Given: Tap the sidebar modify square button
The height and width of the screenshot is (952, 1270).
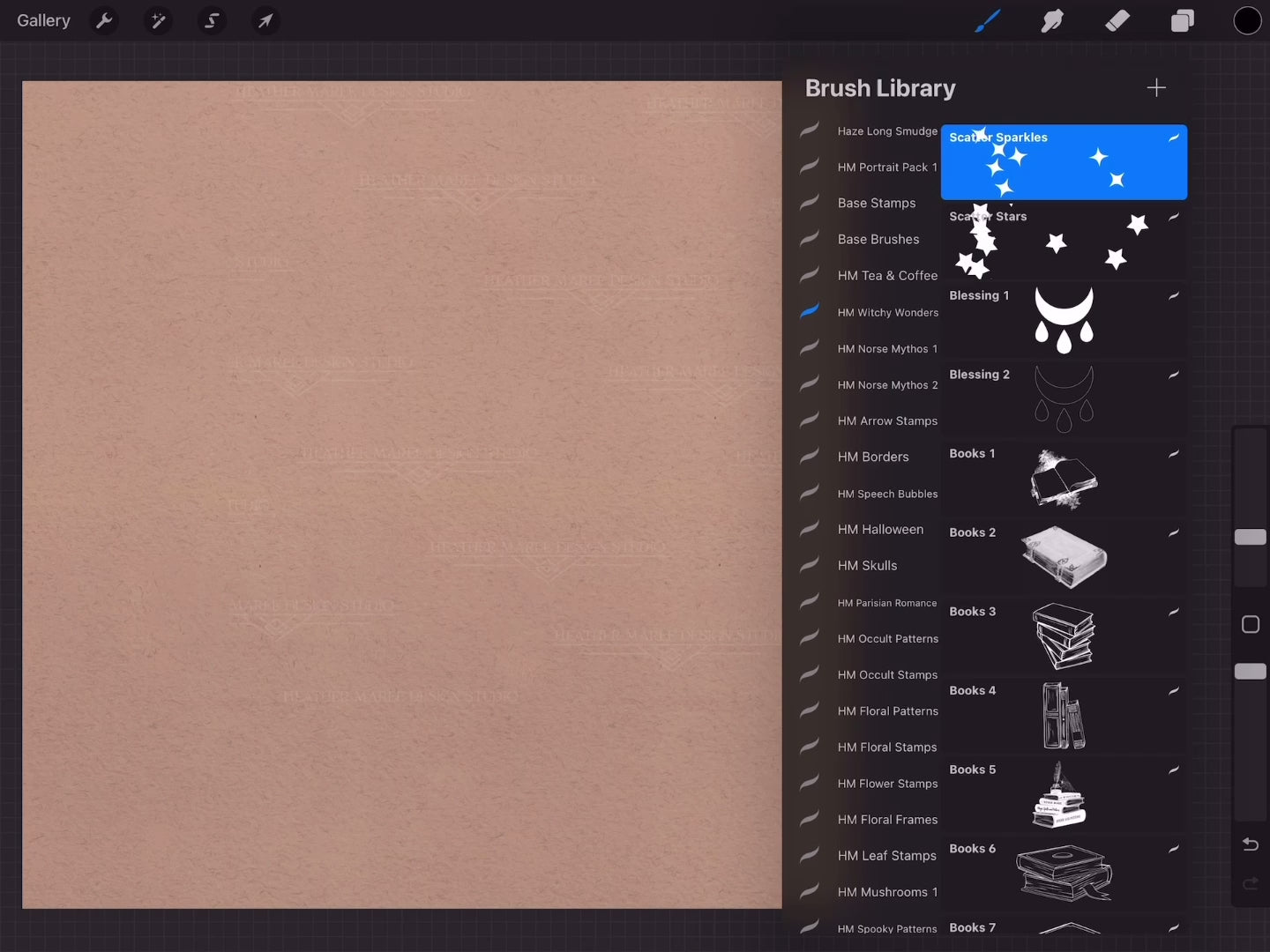Looking at the screenshot, I should click(1250, 625).
